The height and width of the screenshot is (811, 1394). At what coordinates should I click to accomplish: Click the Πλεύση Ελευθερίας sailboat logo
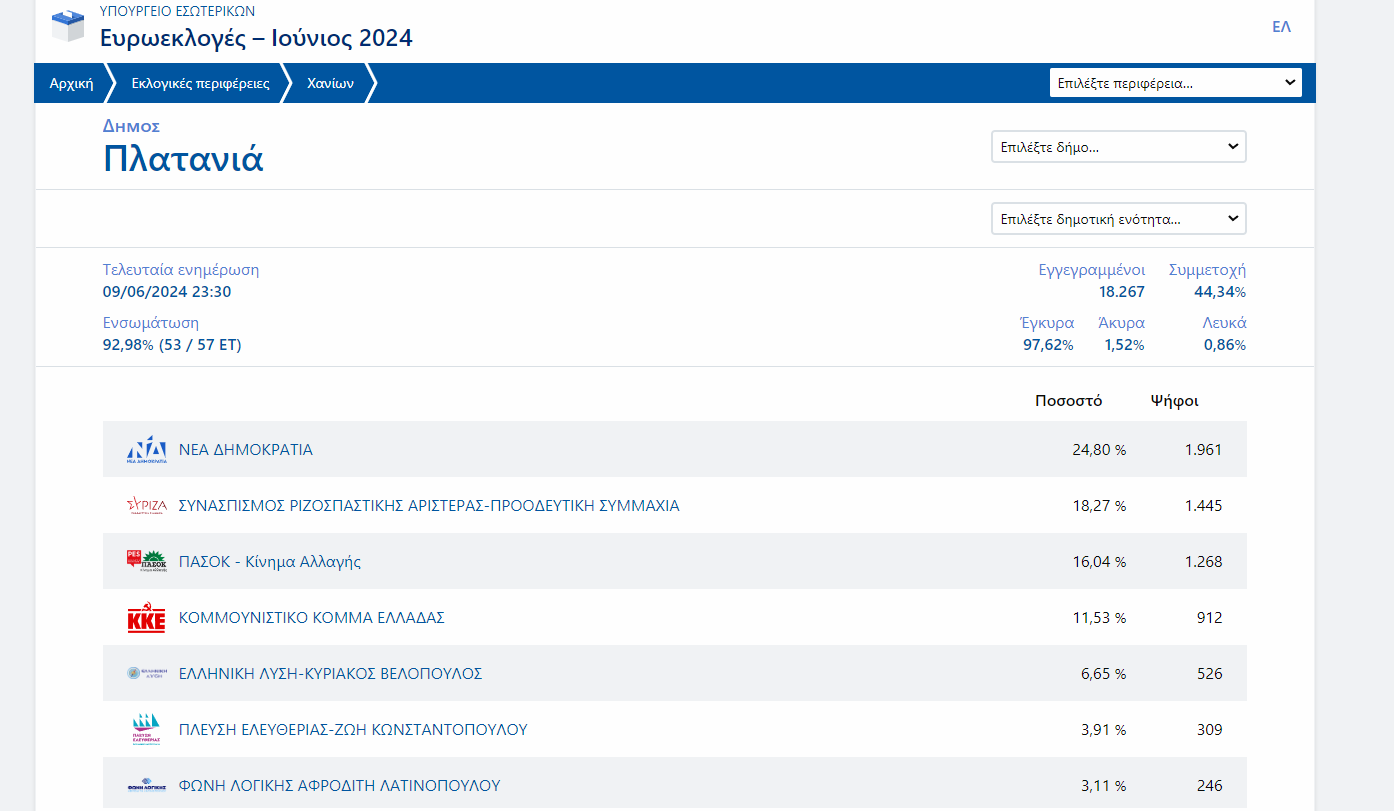[x=146, y=730]
